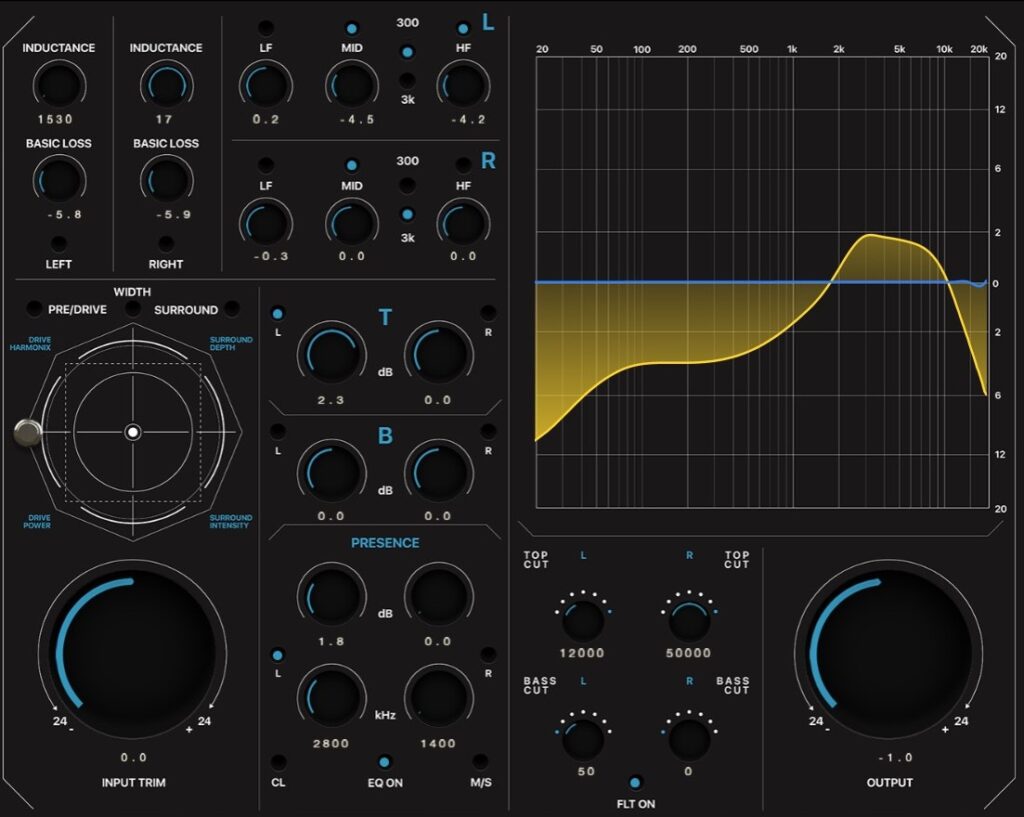
Task: Click the MID gain knob on the R channel
Action: [352, 222]
